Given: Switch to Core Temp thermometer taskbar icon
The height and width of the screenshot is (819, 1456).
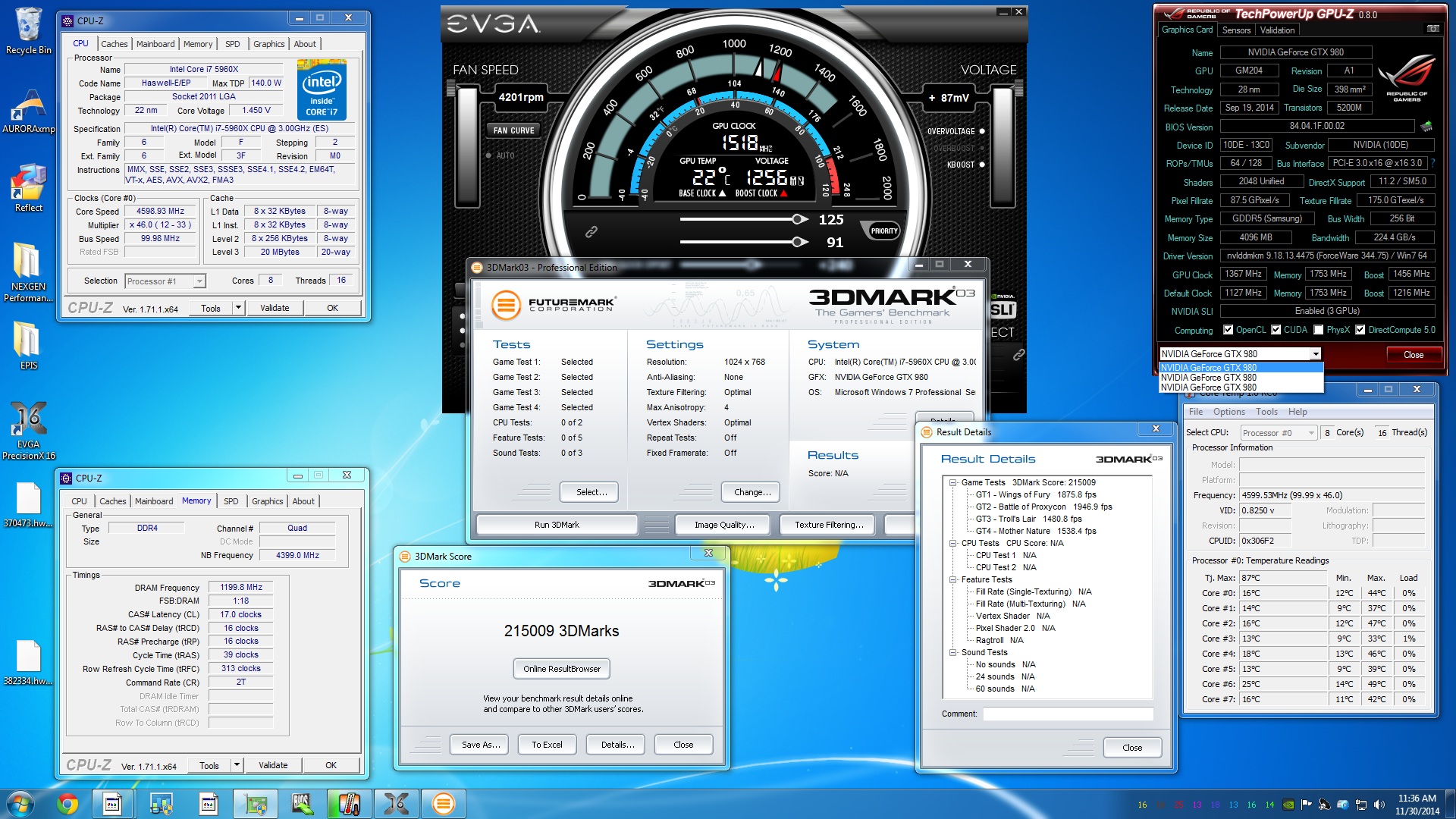Looking at the screenshot, I should 348,804.
